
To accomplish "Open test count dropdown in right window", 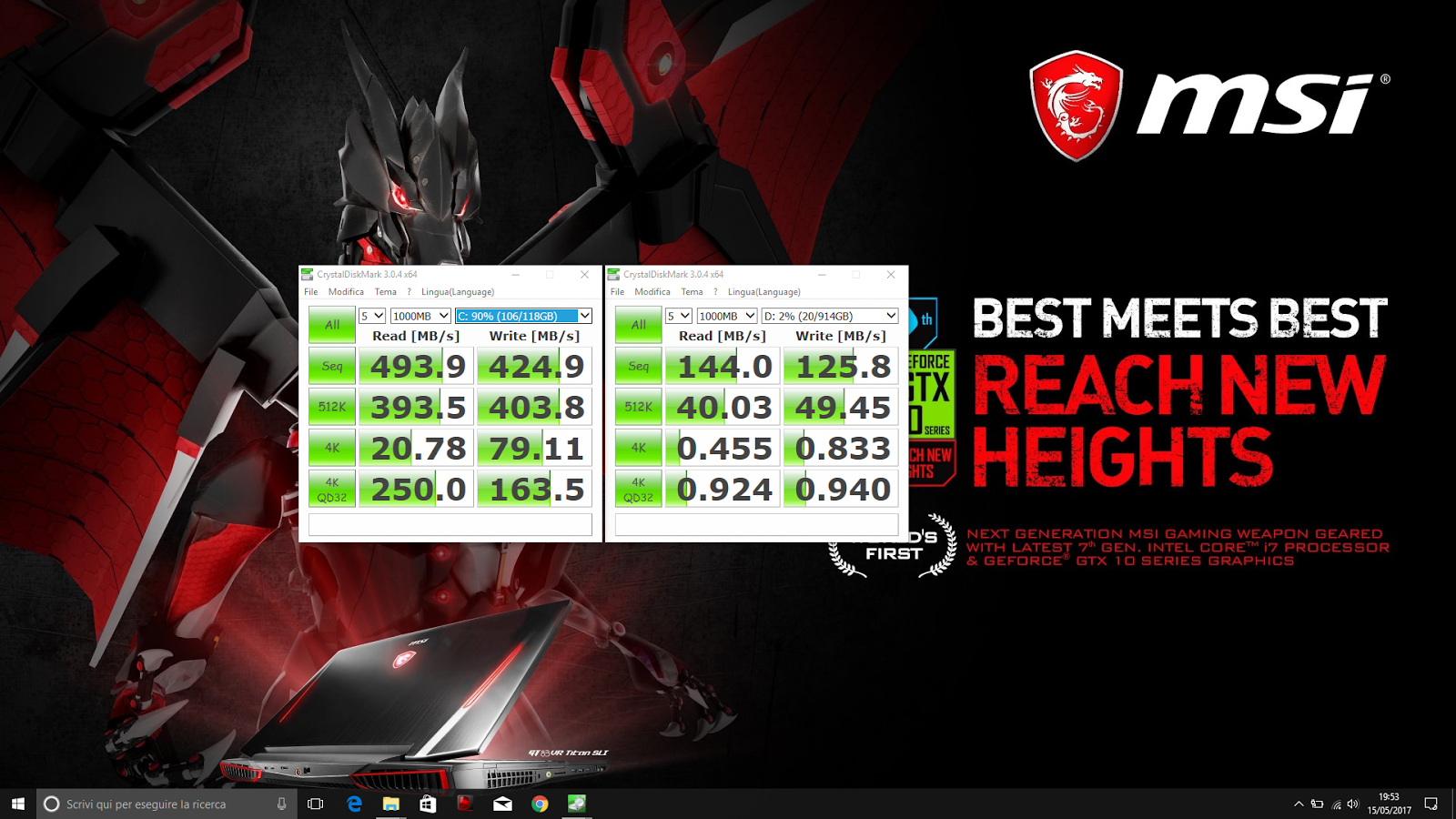I will pos(679,316).
